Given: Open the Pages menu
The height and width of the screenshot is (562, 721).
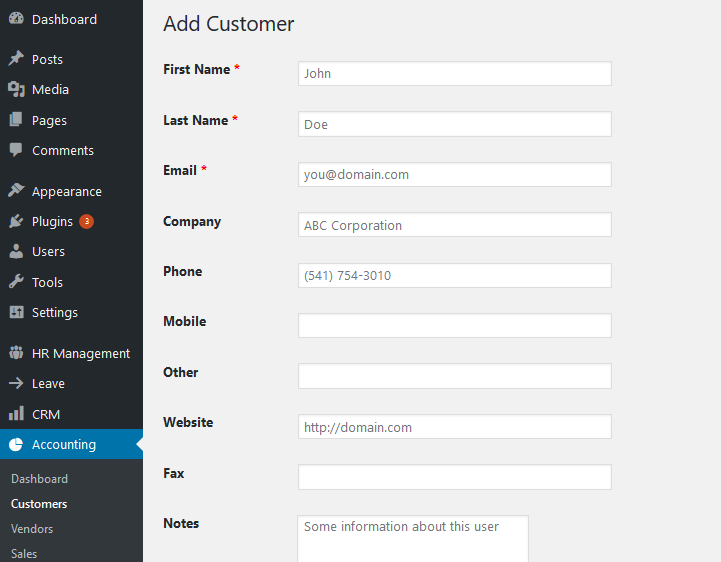Looking at the screenshot, I should [71, 120].
